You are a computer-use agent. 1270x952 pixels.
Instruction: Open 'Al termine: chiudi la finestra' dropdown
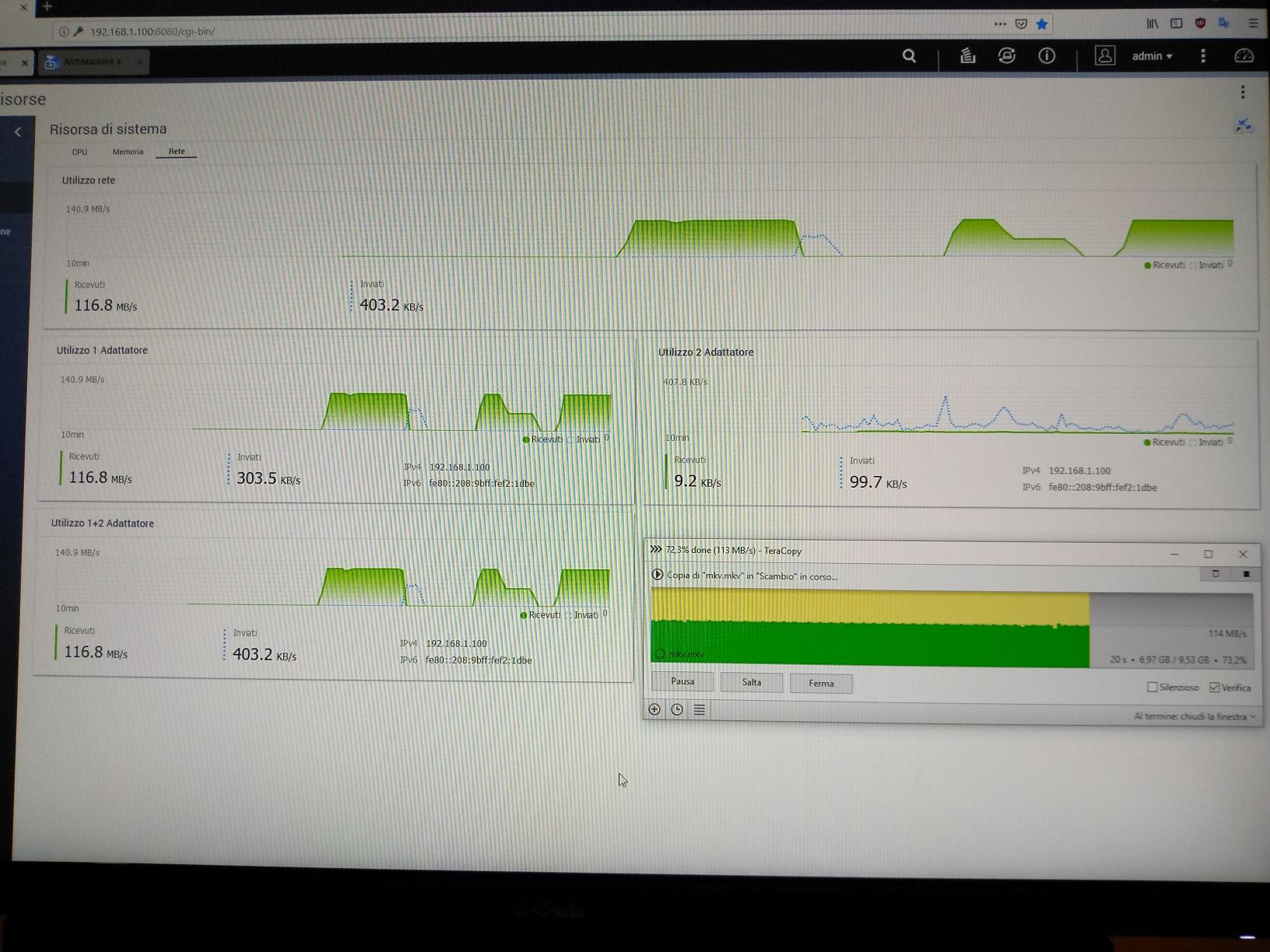(x=1195, y=716)
